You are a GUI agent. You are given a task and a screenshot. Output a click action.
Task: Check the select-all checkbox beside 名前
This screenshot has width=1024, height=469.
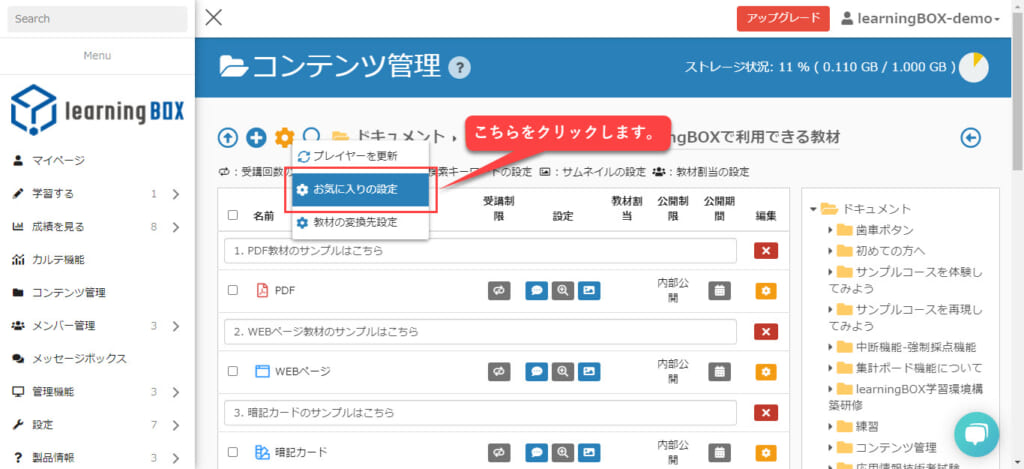[233, 214]
